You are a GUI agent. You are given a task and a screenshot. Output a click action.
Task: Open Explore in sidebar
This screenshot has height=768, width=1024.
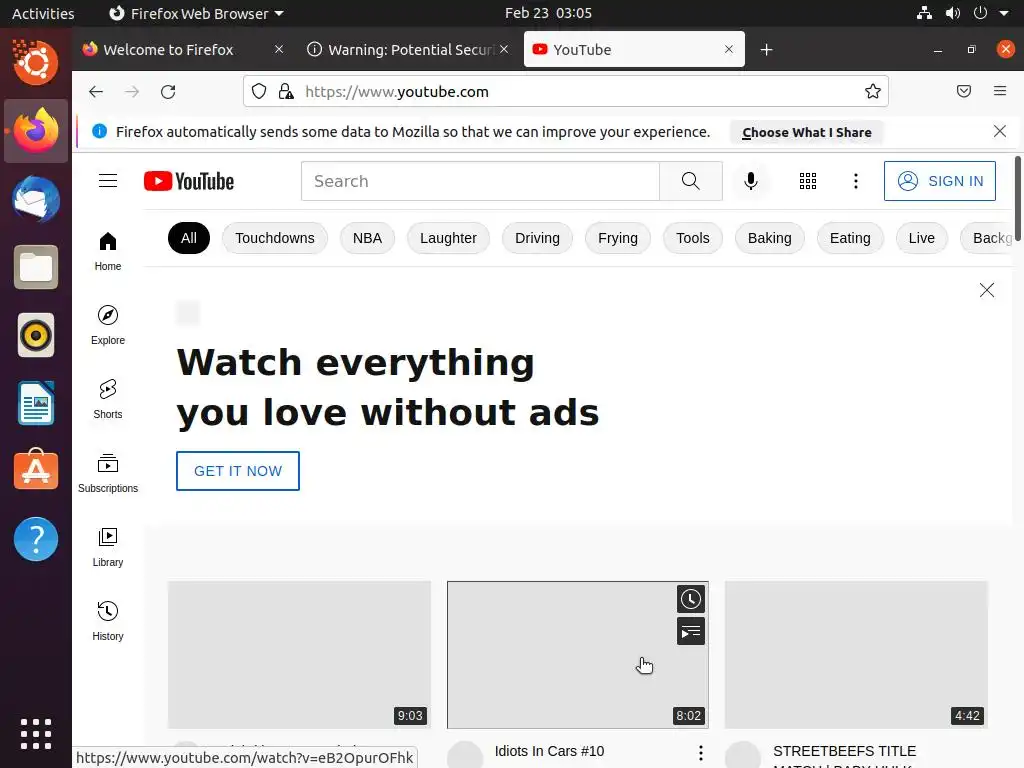coord(108,325)
